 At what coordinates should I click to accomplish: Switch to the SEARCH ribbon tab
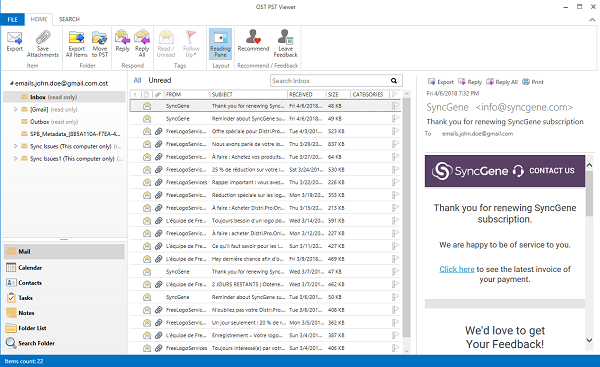click(x=69, y=19)
